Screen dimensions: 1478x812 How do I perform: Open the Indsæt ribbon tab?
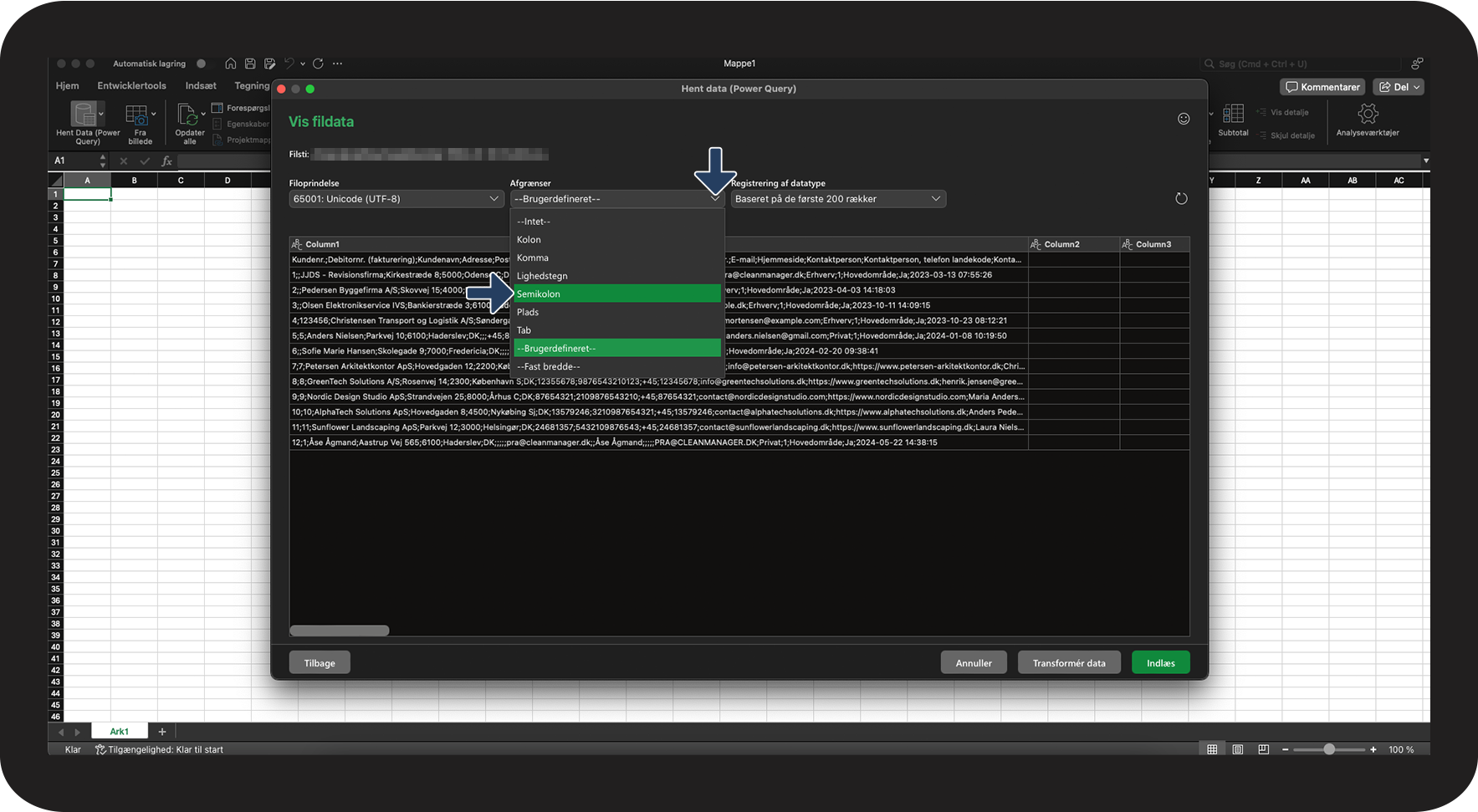[201, 85]
